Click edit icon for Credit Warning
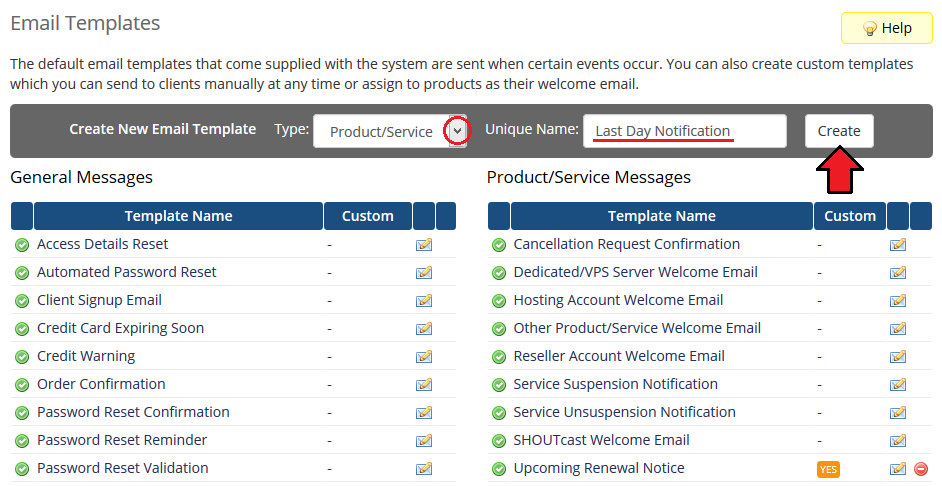Screen dimensions: 942x486 pos(424,357)
